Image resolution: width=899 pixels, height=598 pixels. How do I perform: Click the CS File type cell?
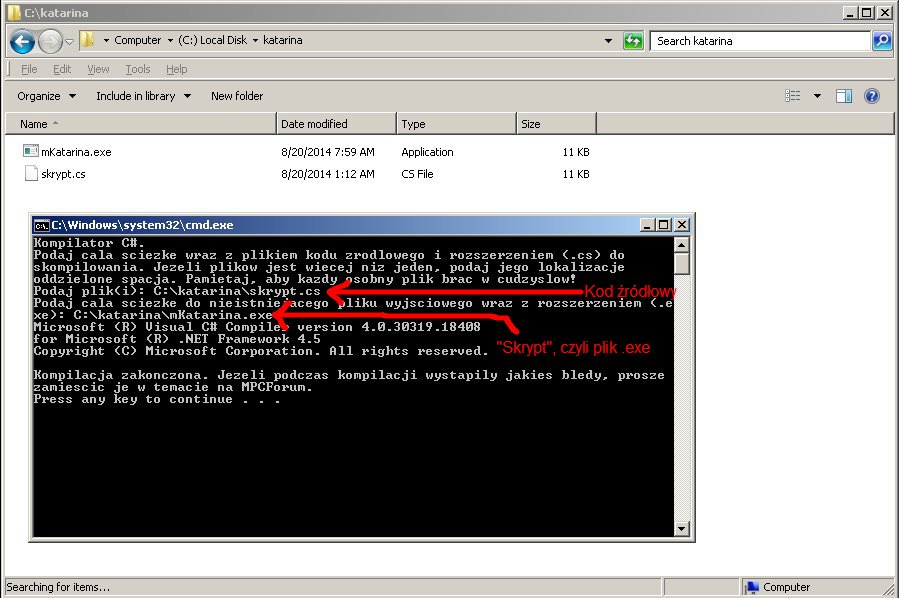click(x=417, y=174)
